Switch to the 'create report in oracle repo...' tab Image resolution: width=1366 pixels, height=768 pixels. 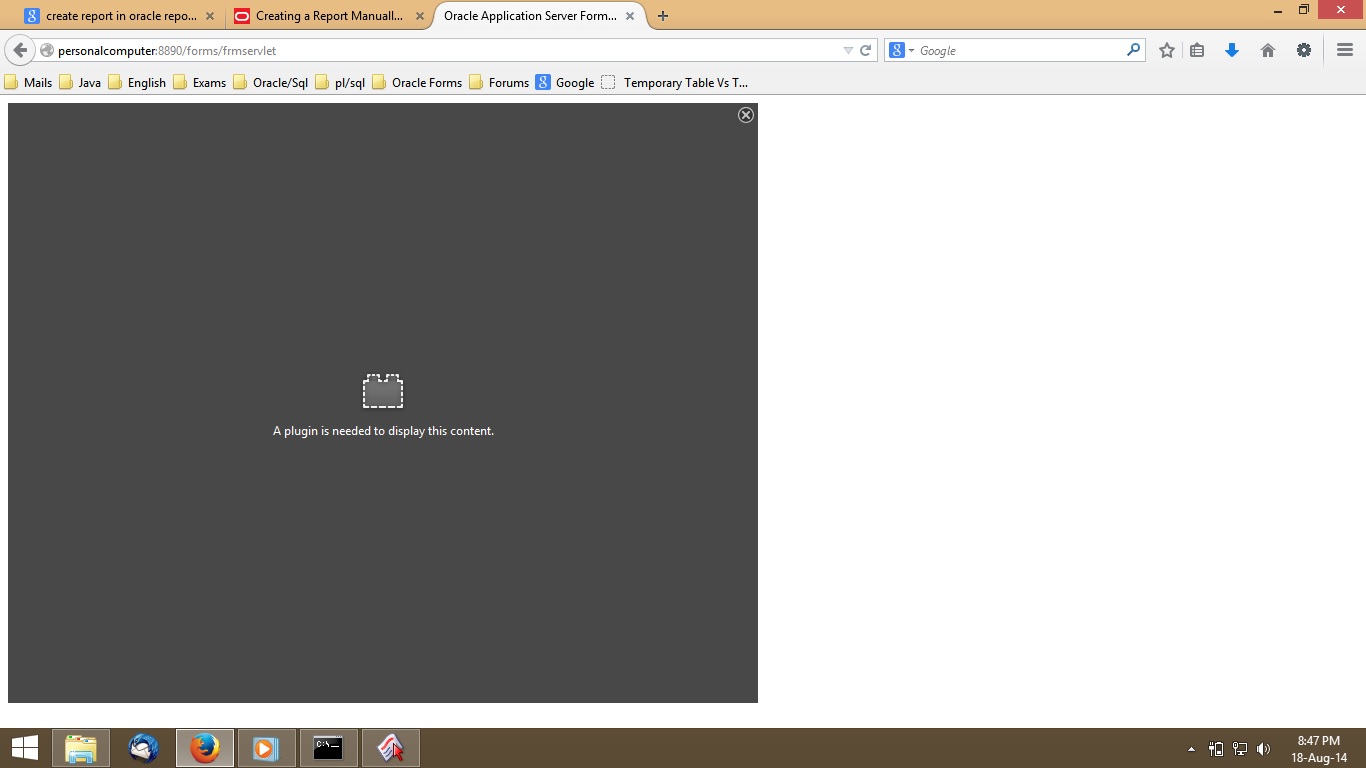tap(120, 16)
